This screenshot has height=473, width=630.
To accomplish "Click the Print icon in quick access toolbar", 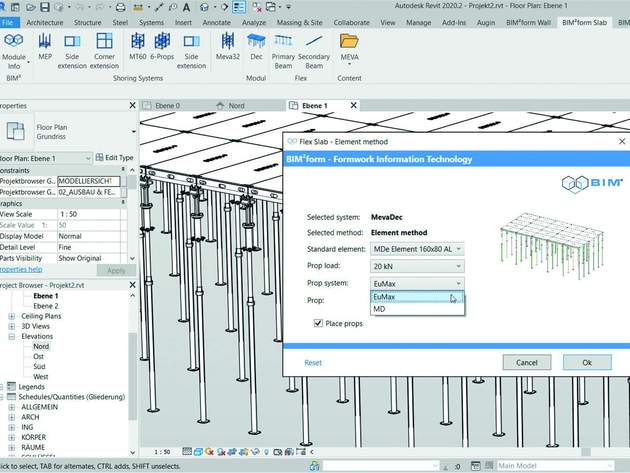I will (120, 7).
